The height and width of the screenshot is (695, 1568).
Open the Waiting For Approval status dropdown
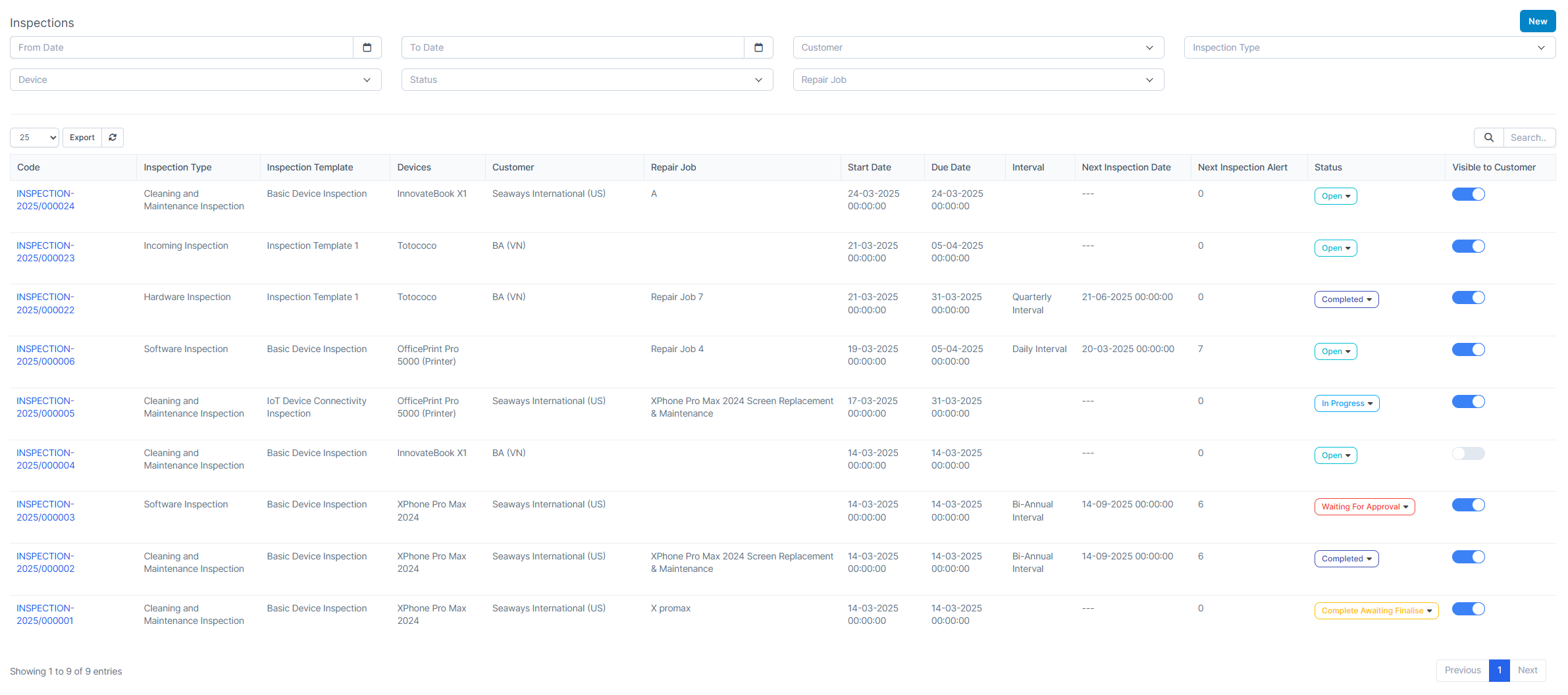1364,507
